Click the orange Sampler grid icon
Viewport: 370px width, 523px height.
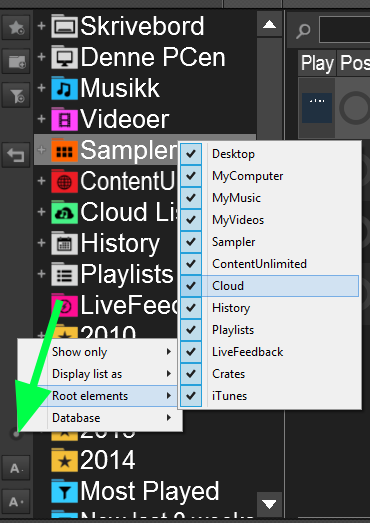click(x=64, y=150)
